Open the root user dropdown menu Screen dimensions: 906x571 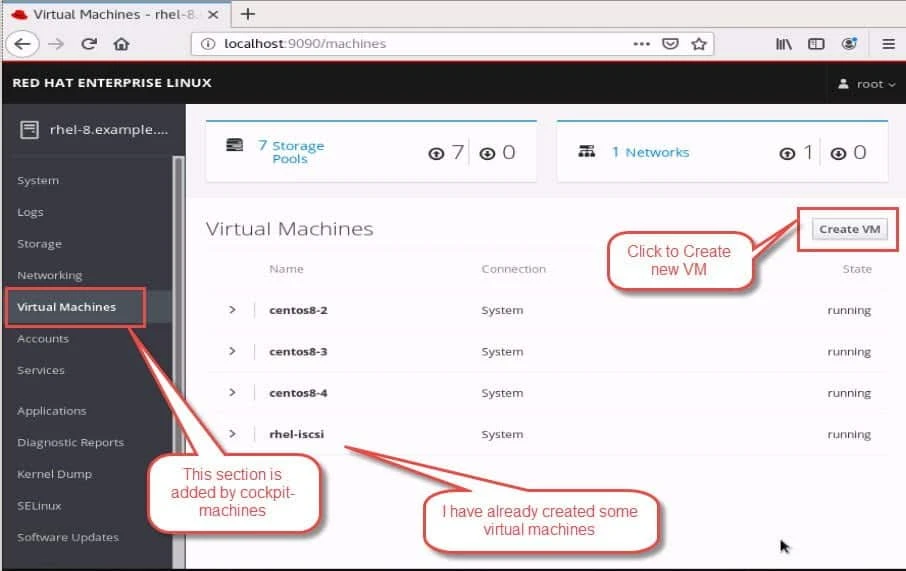[867, 84]
